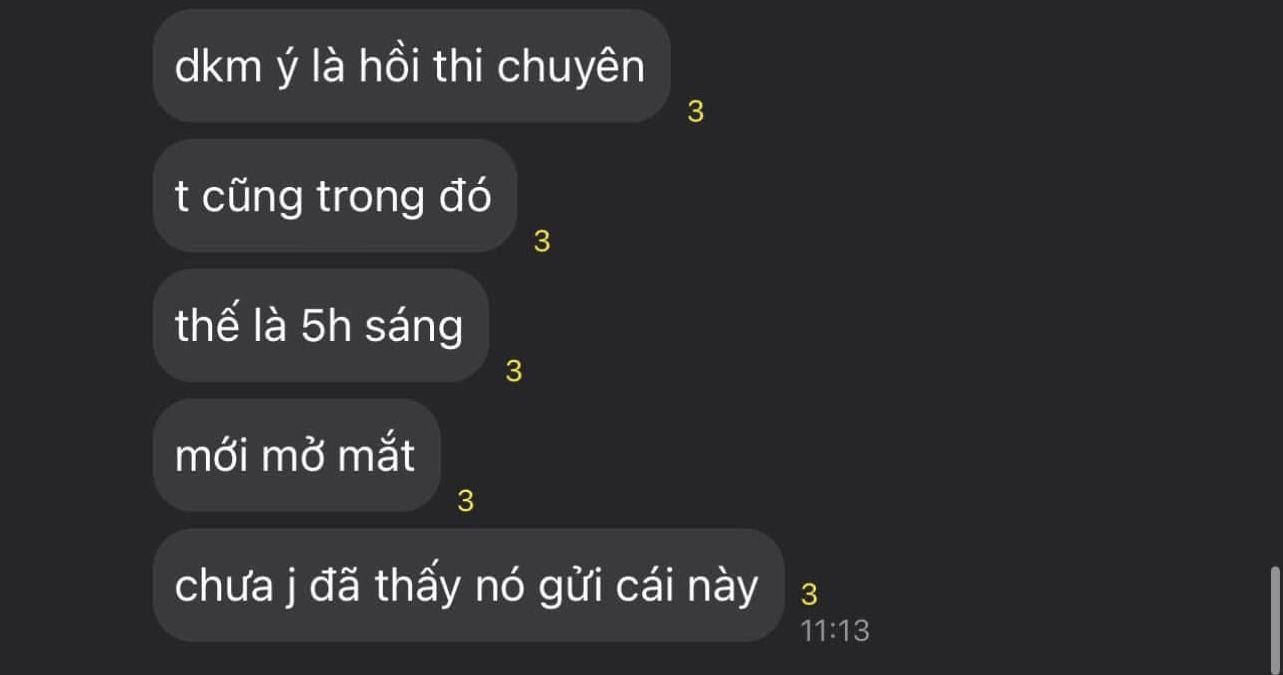Click the 11:13 message timestamp
This screenshot has height=675, width=1283.
coord(835,631)
